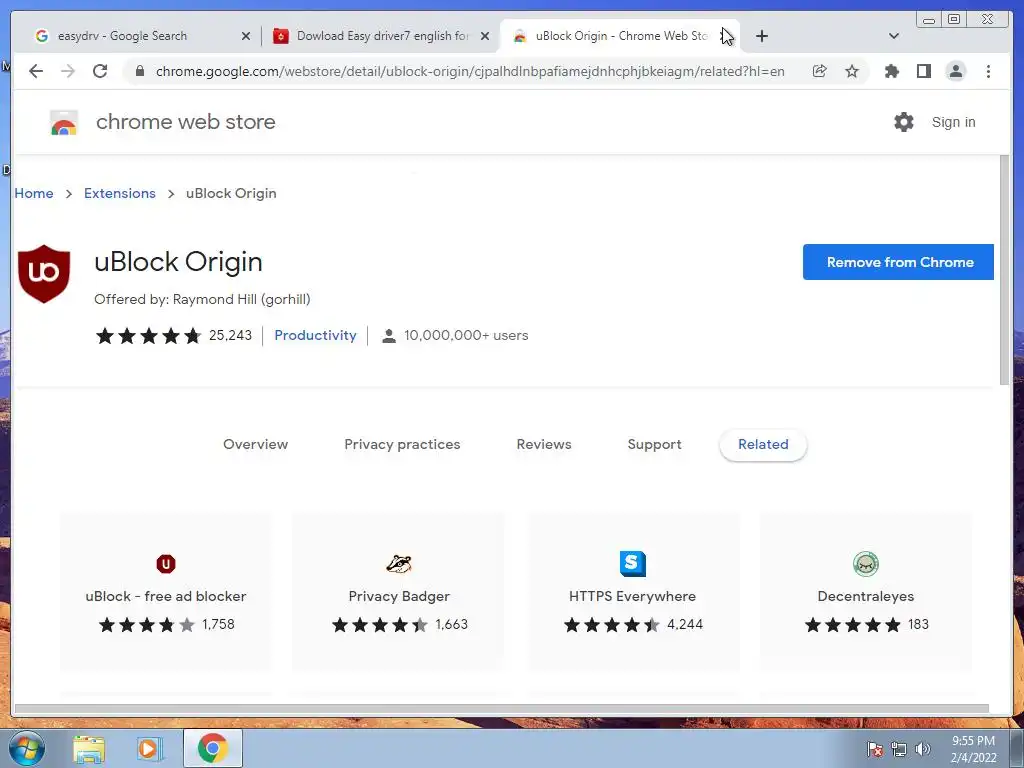The width and height of the screenshot is (1024, 768).
Task: Open the Windows Start menu
Action: (27, 748)
